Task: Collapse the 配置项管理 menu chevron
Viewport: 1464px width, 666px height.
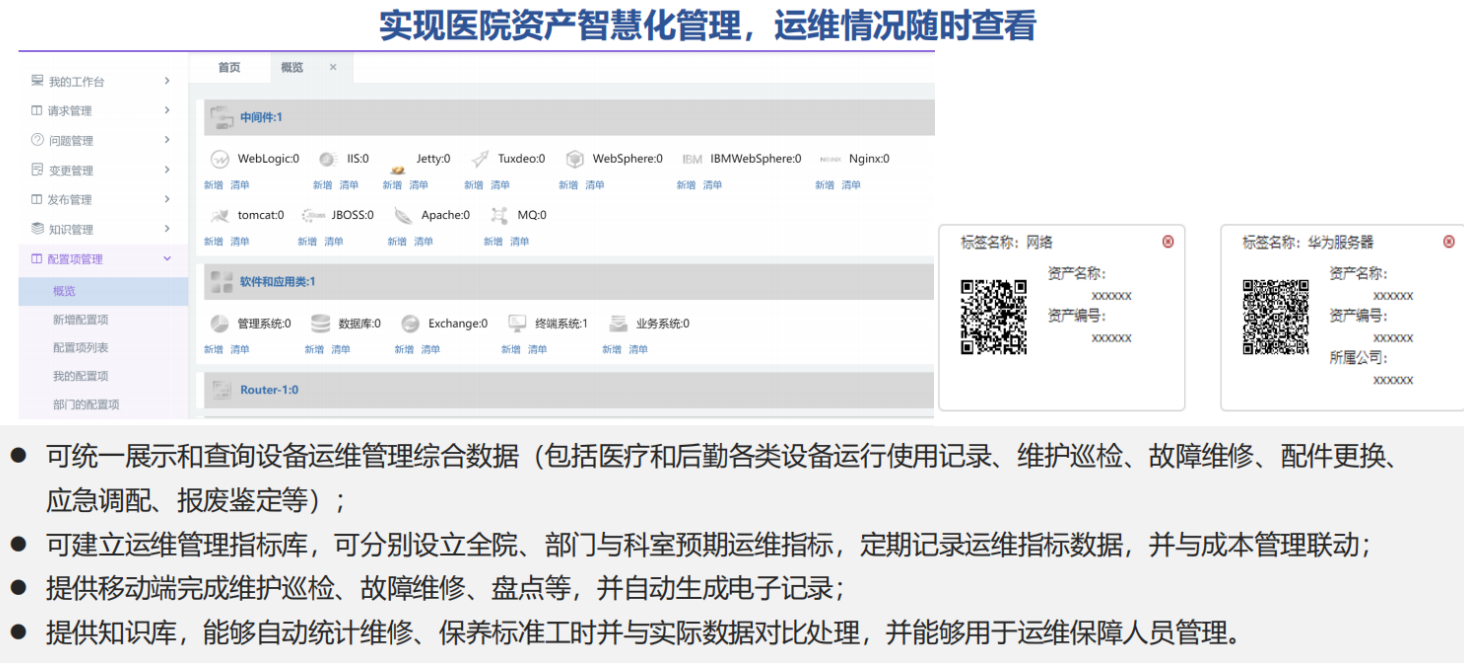Action: pyautogui.click(x=167, y=259)
